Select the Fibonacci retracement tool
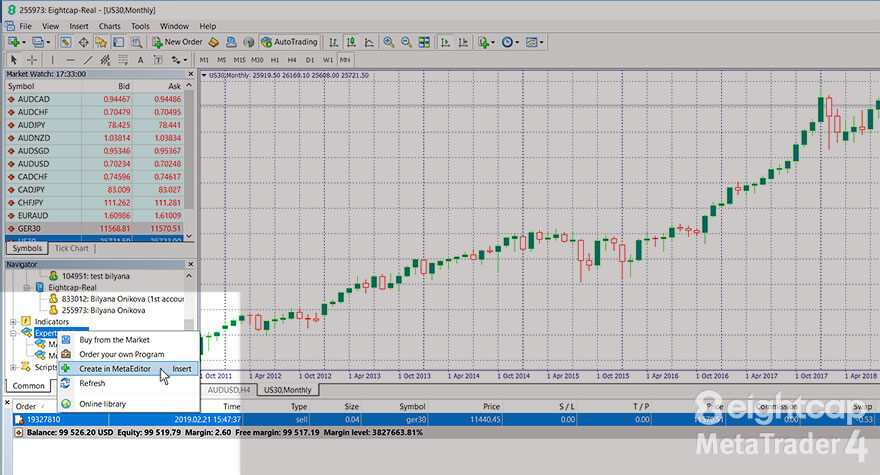The image size is (880, 475). [123, 60]
